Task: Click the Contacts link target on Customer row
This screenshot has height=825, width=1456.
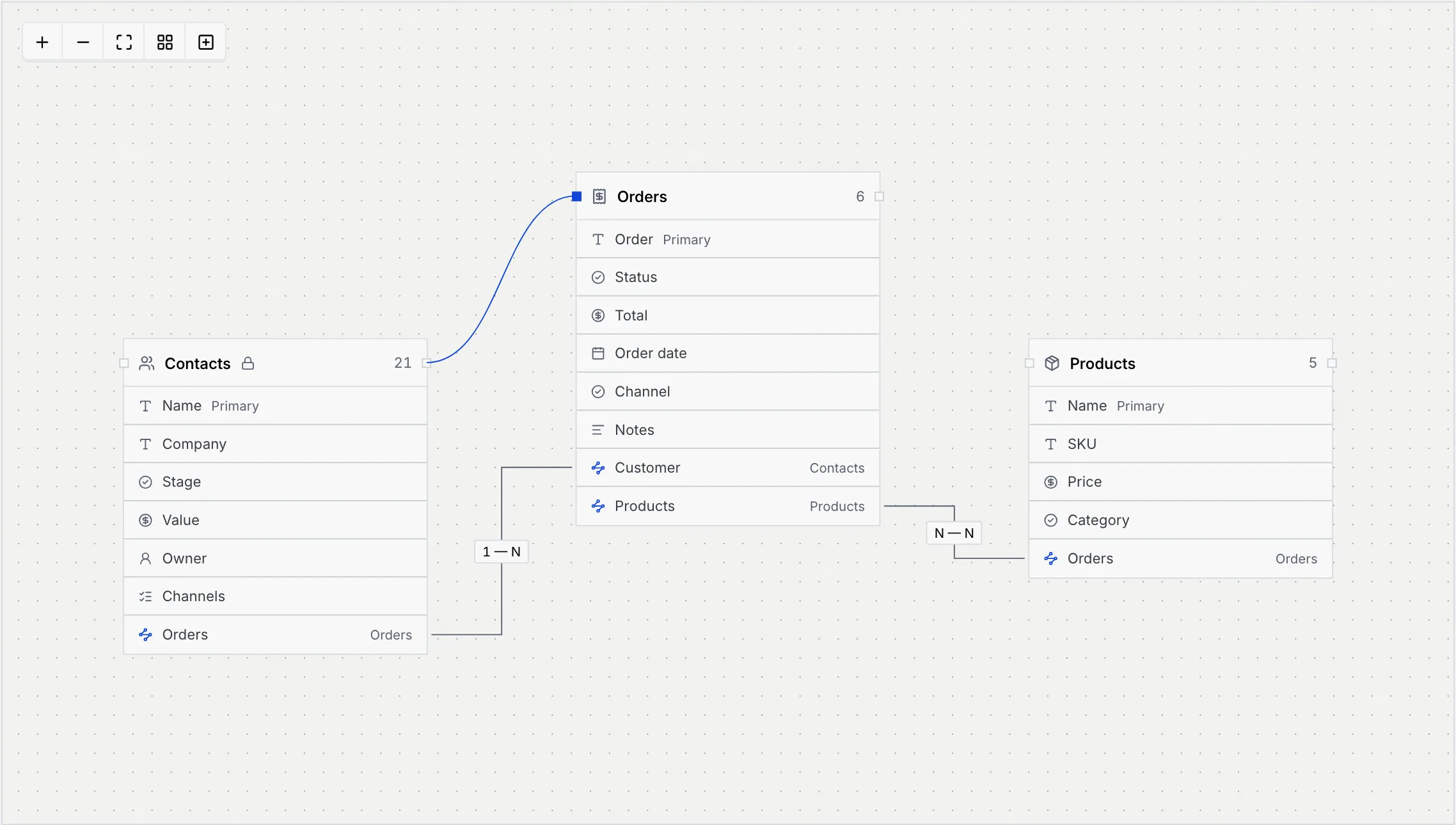Action: point(837,468)
